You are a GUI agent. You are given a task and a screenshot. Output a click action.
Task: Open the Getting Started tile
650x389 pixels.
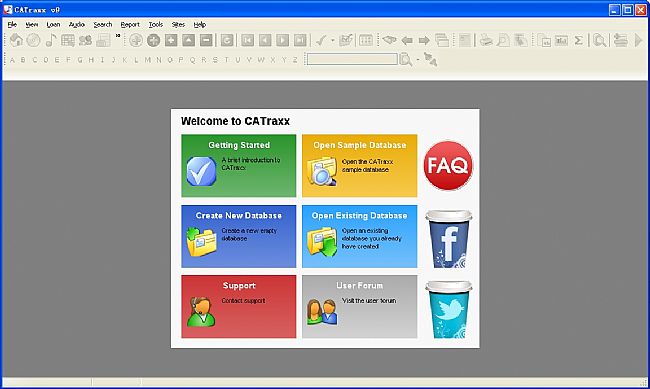pyautogui.click(x=239, y=165)
